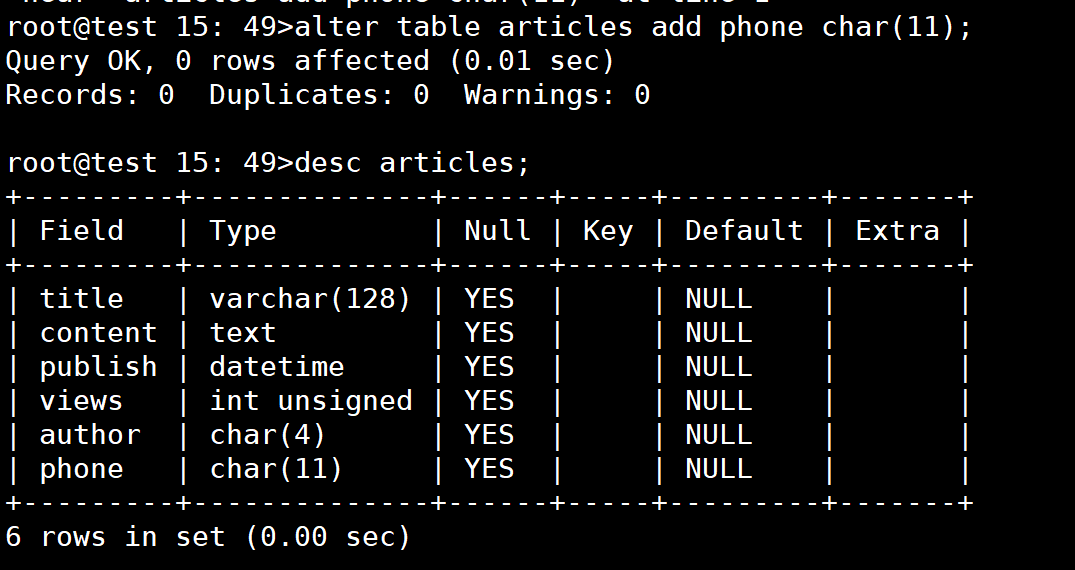Click the 'Null' column header
The width and height of the screenshot is (1075, 570).
(x=497, y=230)
